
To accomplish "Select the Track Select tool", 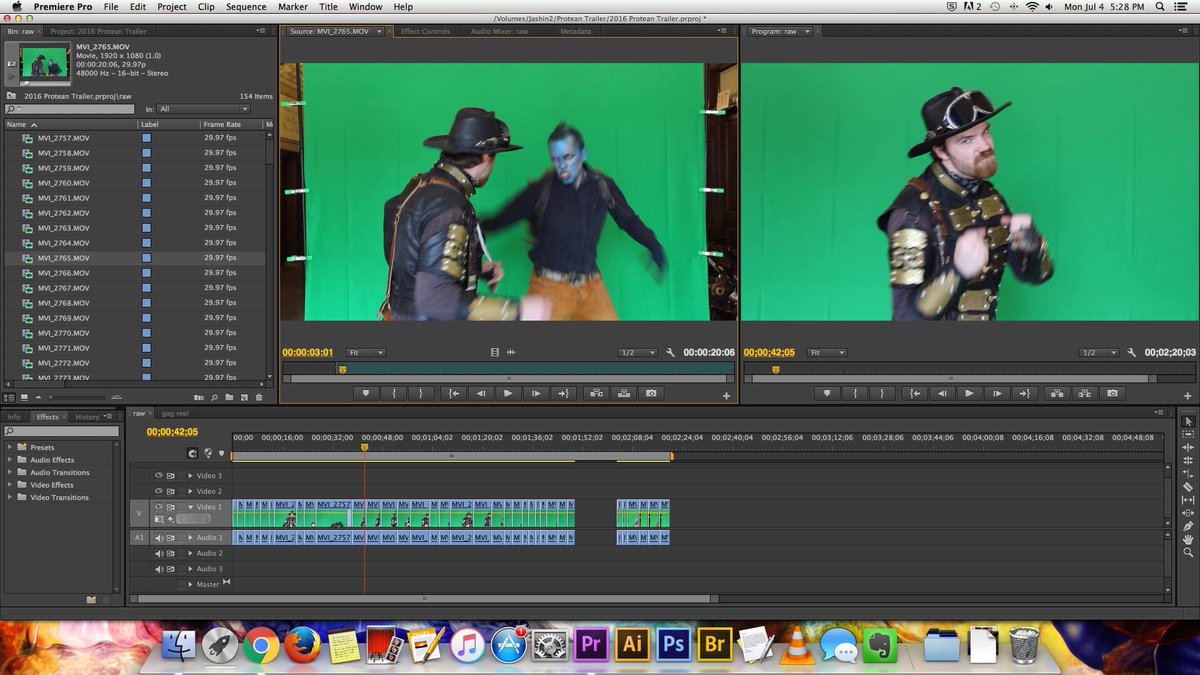I will click(x=1188, y=434).
